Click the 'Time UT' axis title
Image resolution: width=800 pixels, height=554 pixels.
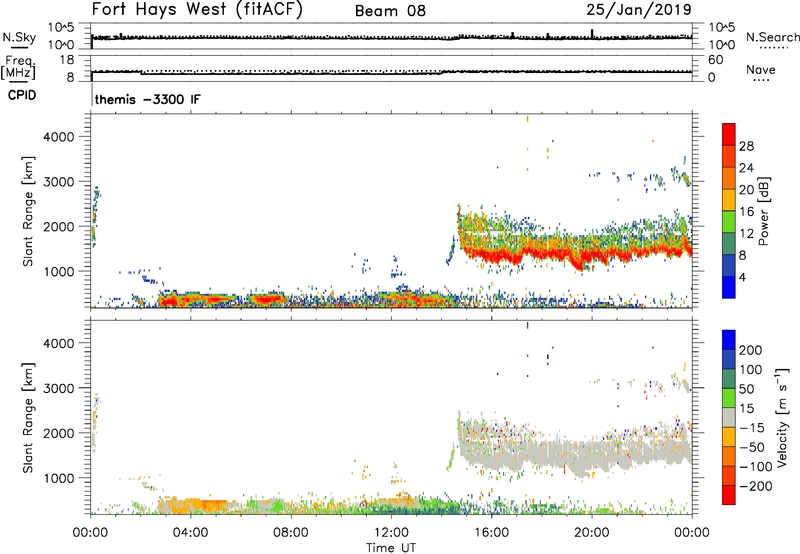[x=391, y=548]
